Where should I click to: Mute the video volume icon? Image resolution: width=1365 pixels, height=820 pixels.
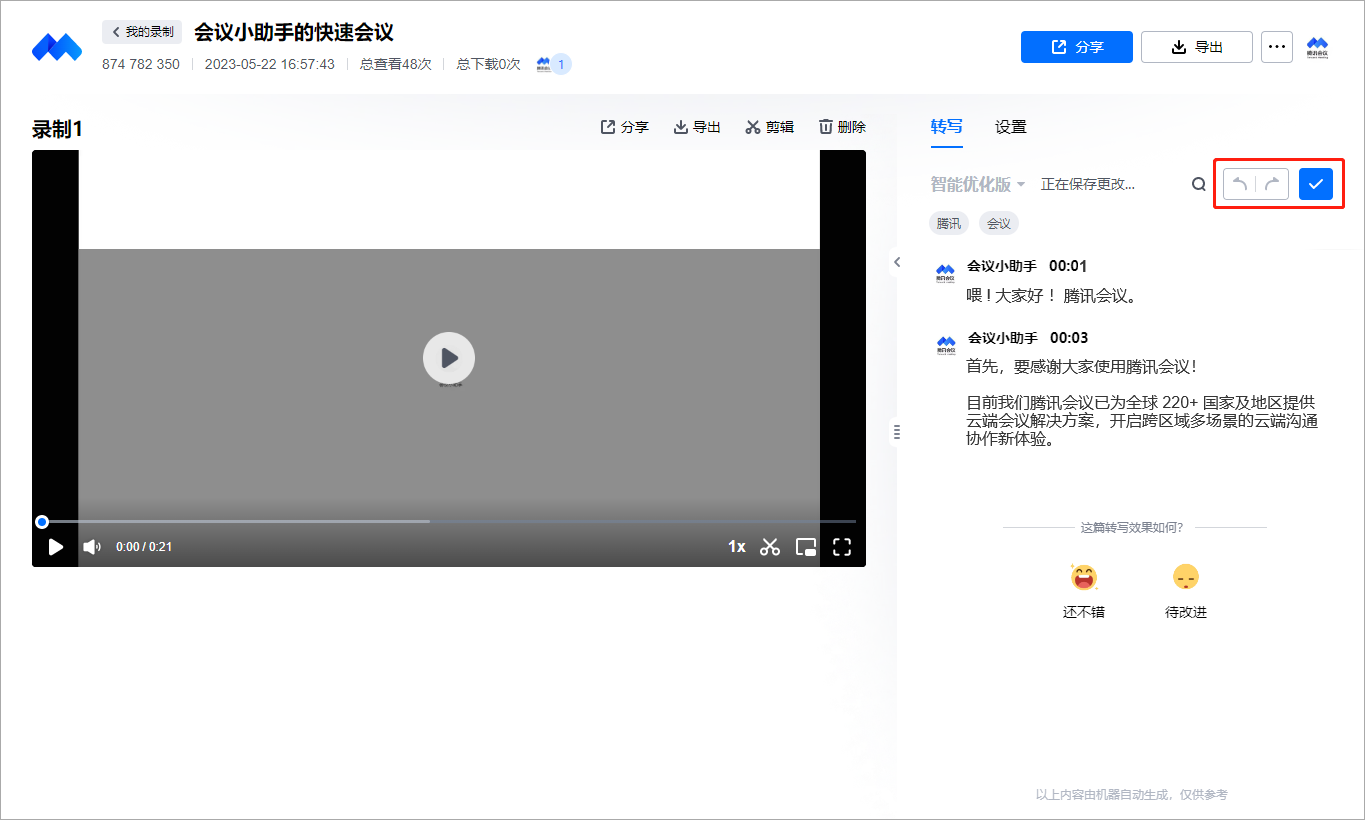click(92, 547)
